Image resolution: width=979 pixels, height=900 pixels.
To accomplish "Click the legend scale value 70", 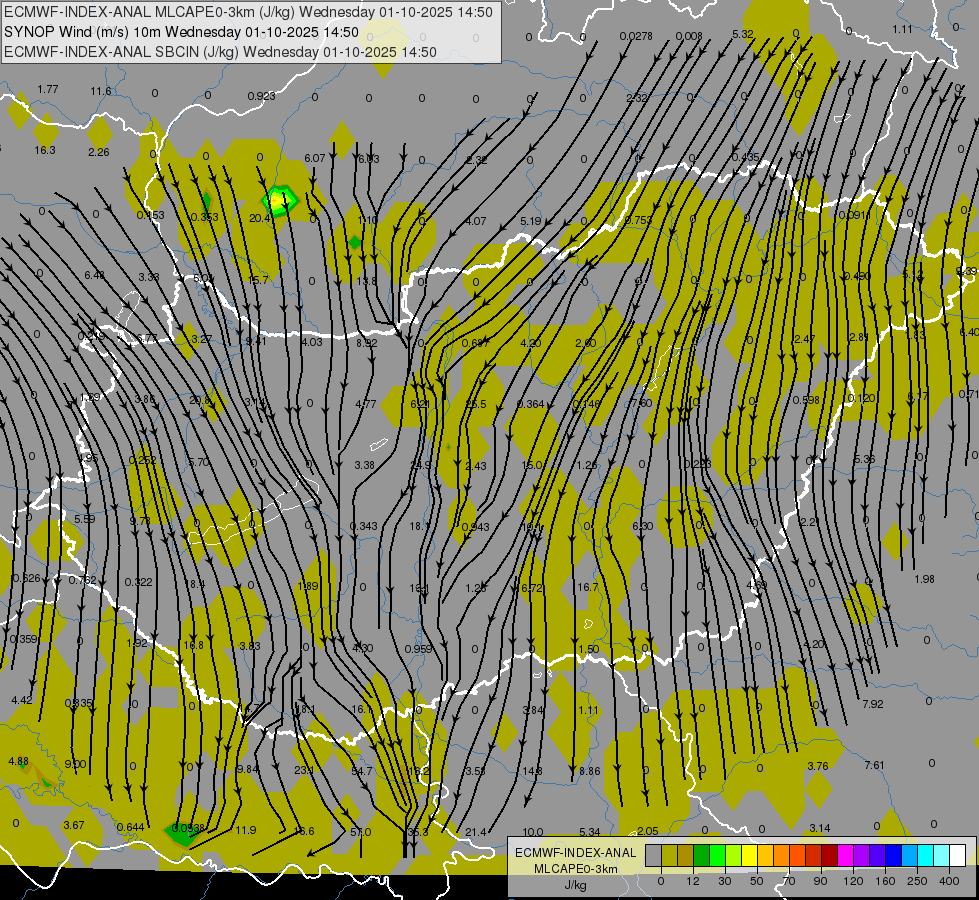I will [789, 881].
